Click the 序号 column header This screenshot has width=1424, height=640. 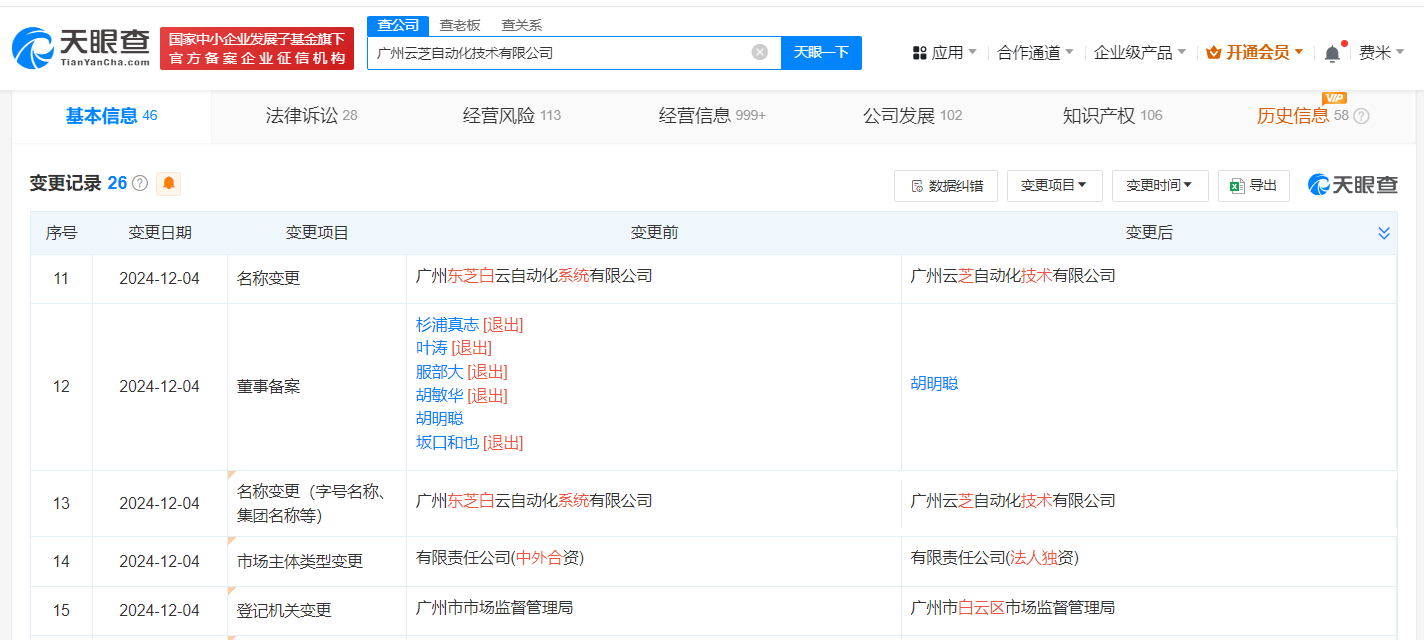tap(61, 233)
